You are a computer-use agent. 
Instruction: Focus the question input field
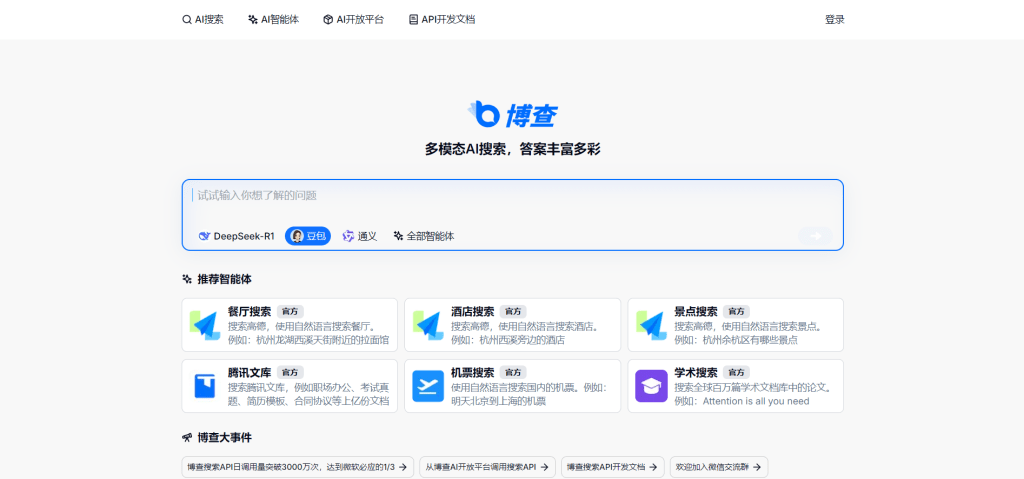point(513,195)
